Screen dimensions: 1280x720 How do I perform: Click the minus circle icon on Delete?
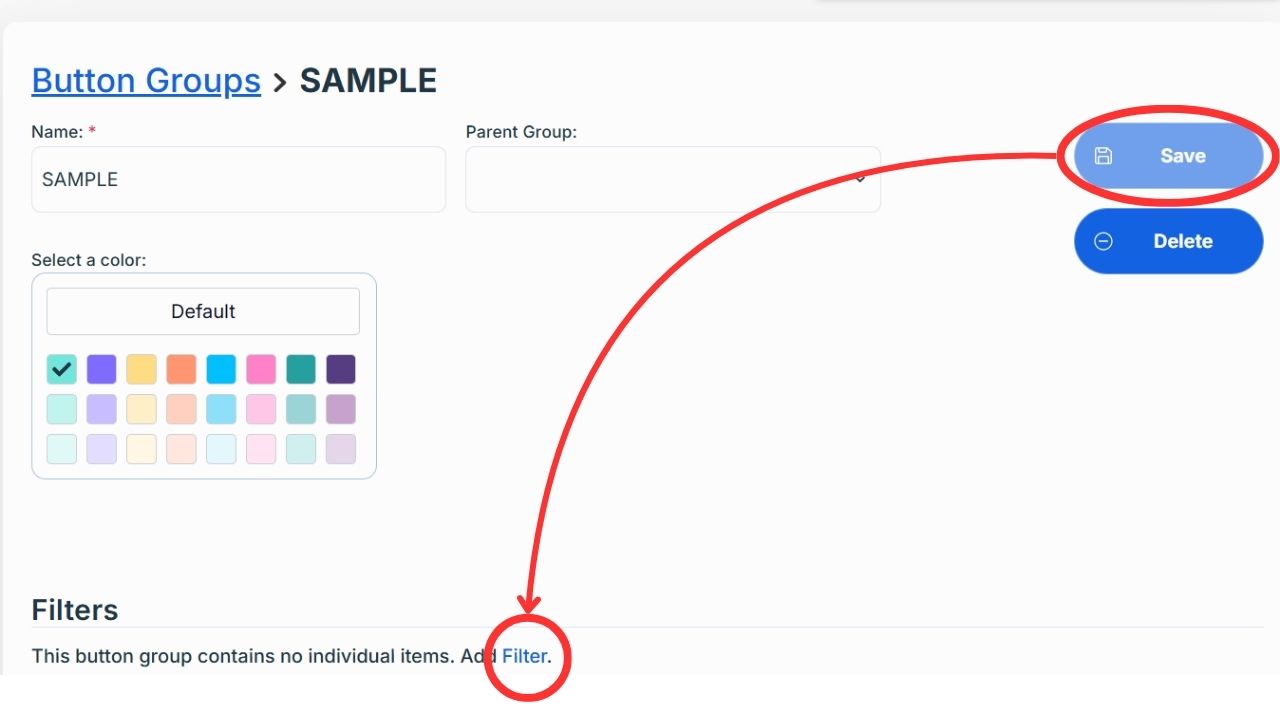tap(1103, 241)
